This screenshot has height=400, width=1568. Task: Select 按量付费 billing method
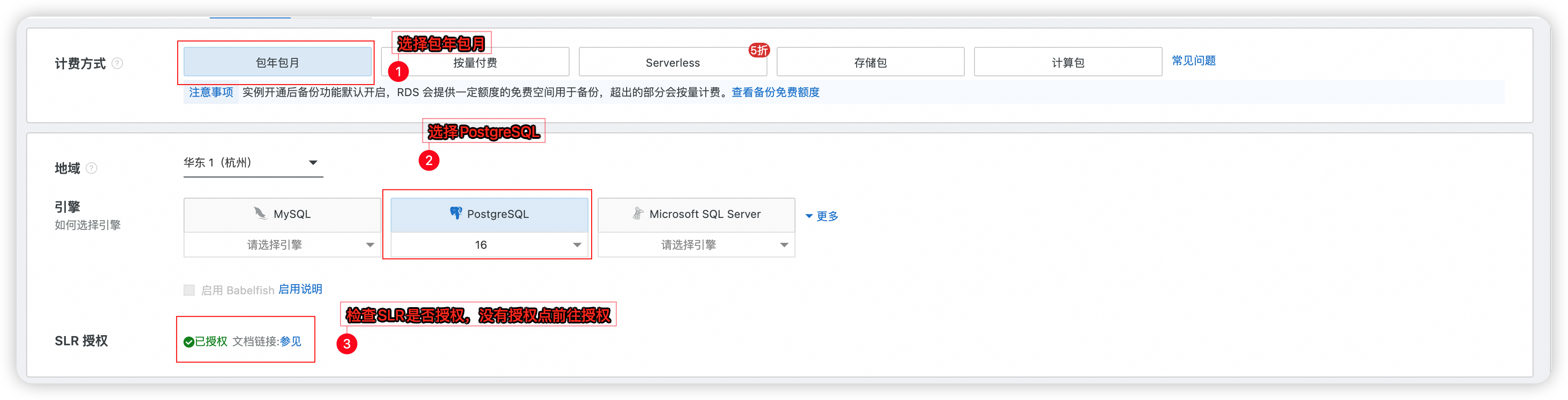pos(475,63)
